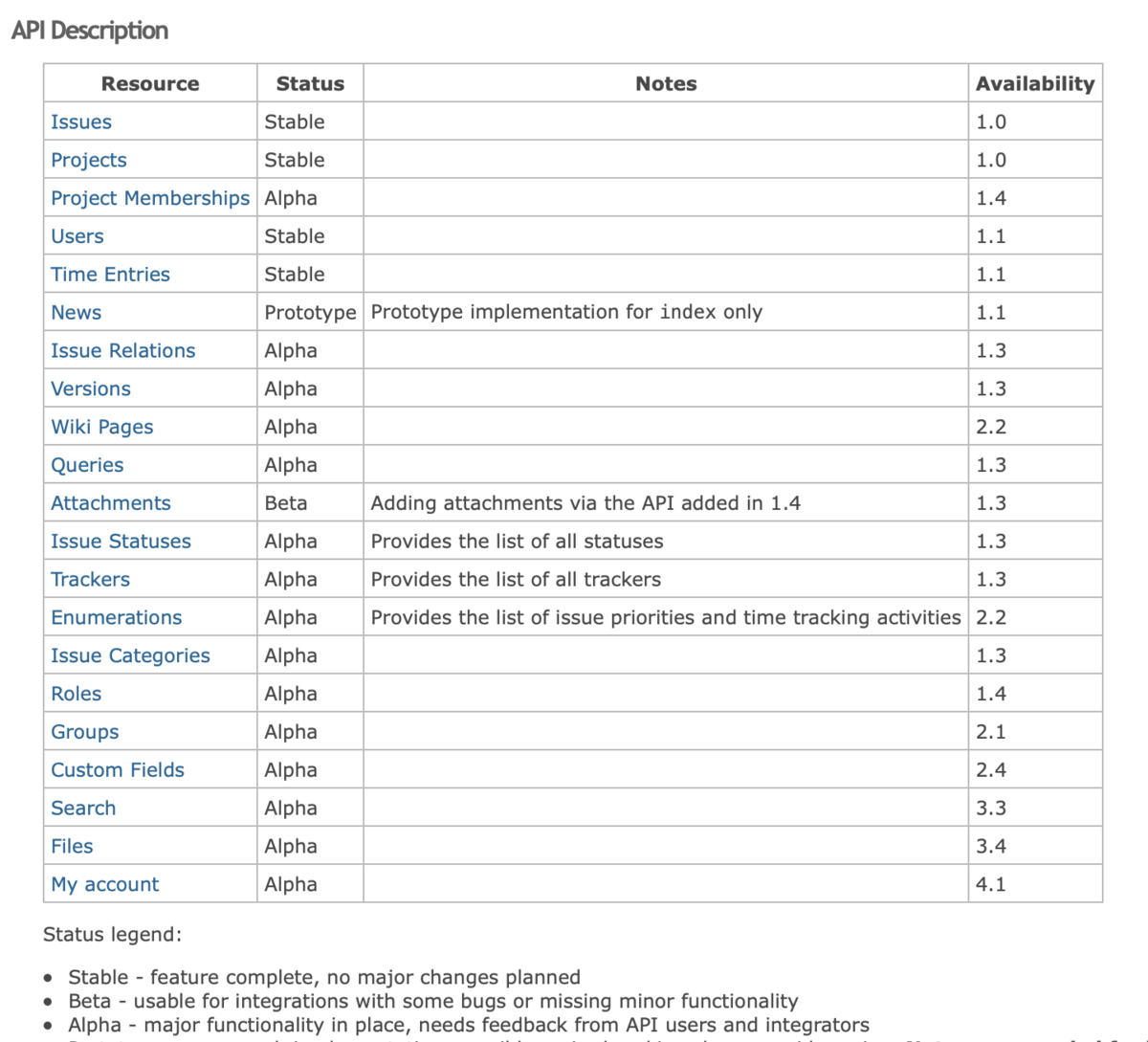View the Custom Fields documentation
1148x1042 pixels.
[117, 770]
